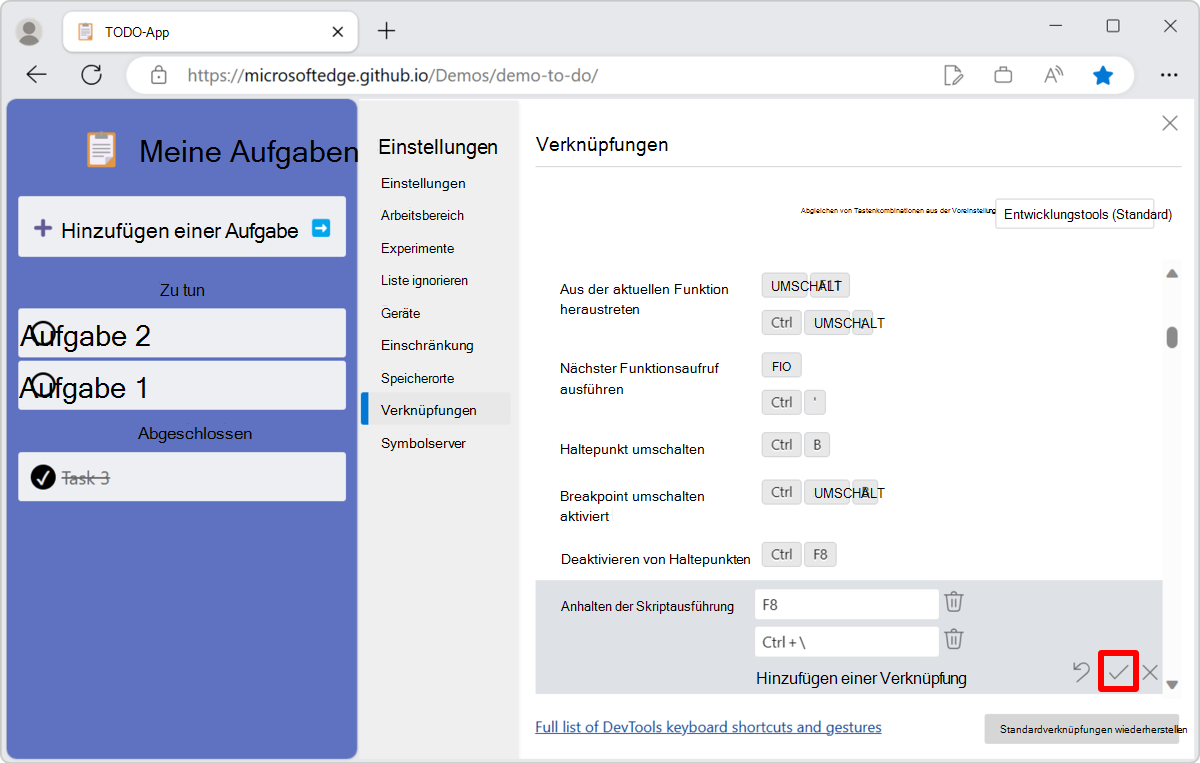Reload the page with the refresh icon
1200x763 pixels.
click(91, 74)
